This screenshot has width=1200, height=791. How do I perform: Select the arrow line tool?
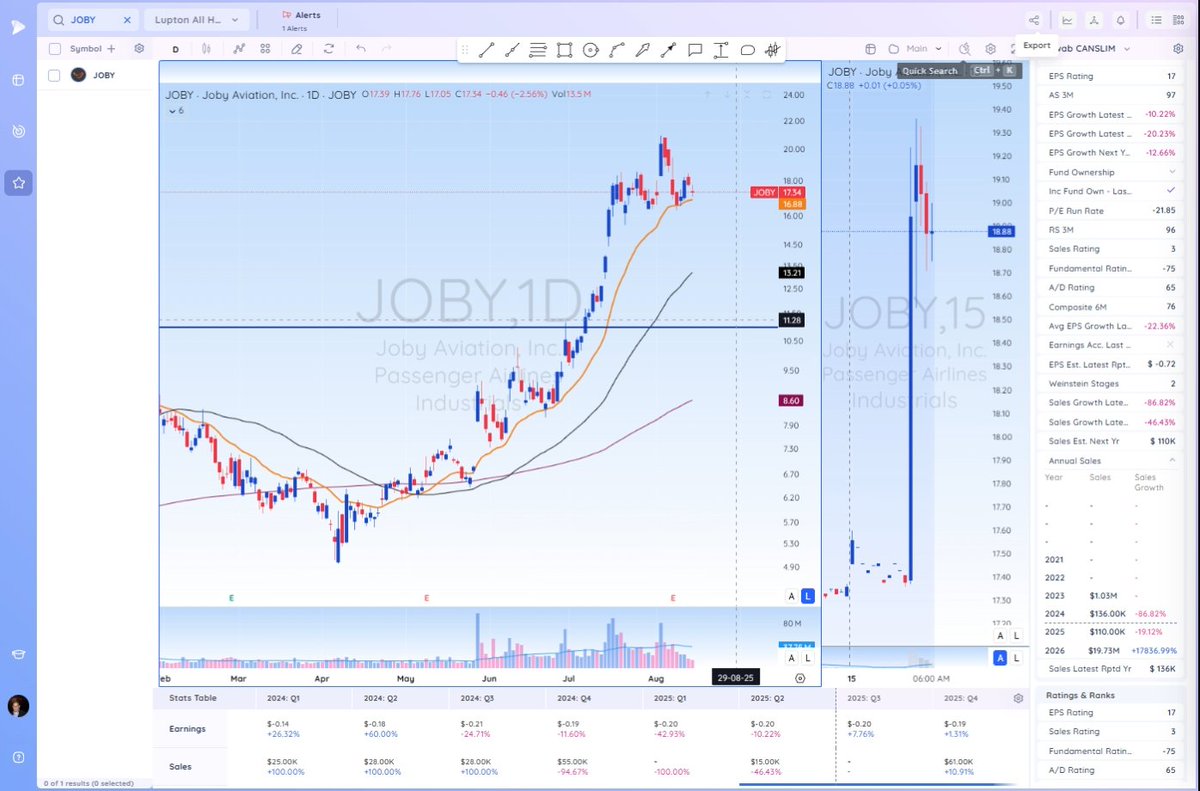(669, 49)
